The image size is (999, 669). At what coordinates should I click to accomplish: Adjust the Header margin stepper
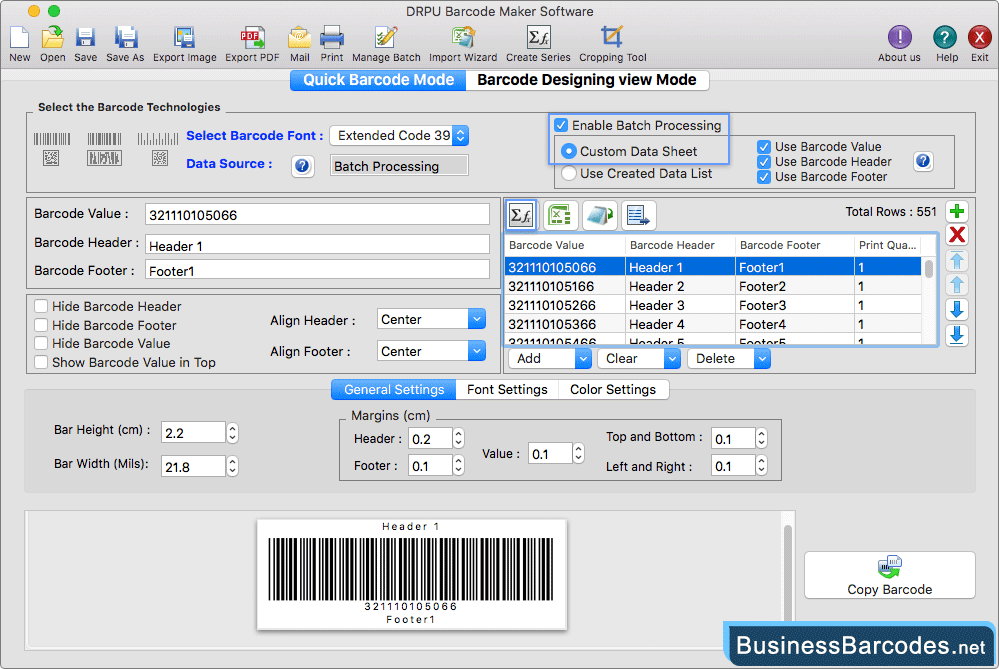458,438
